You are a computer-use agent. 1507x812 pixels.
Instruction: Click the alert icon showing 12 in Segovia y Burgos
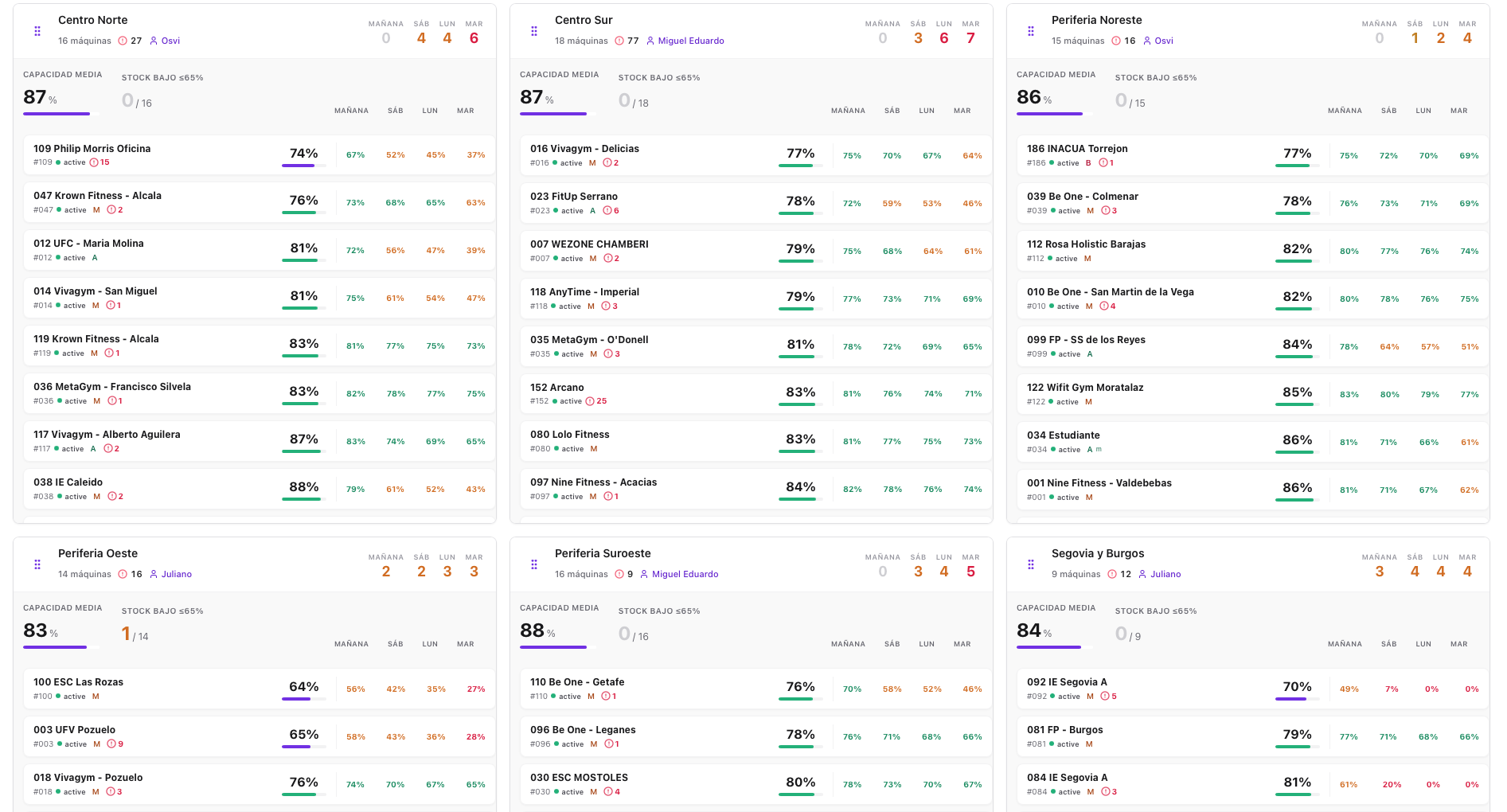click(1112, 574)
